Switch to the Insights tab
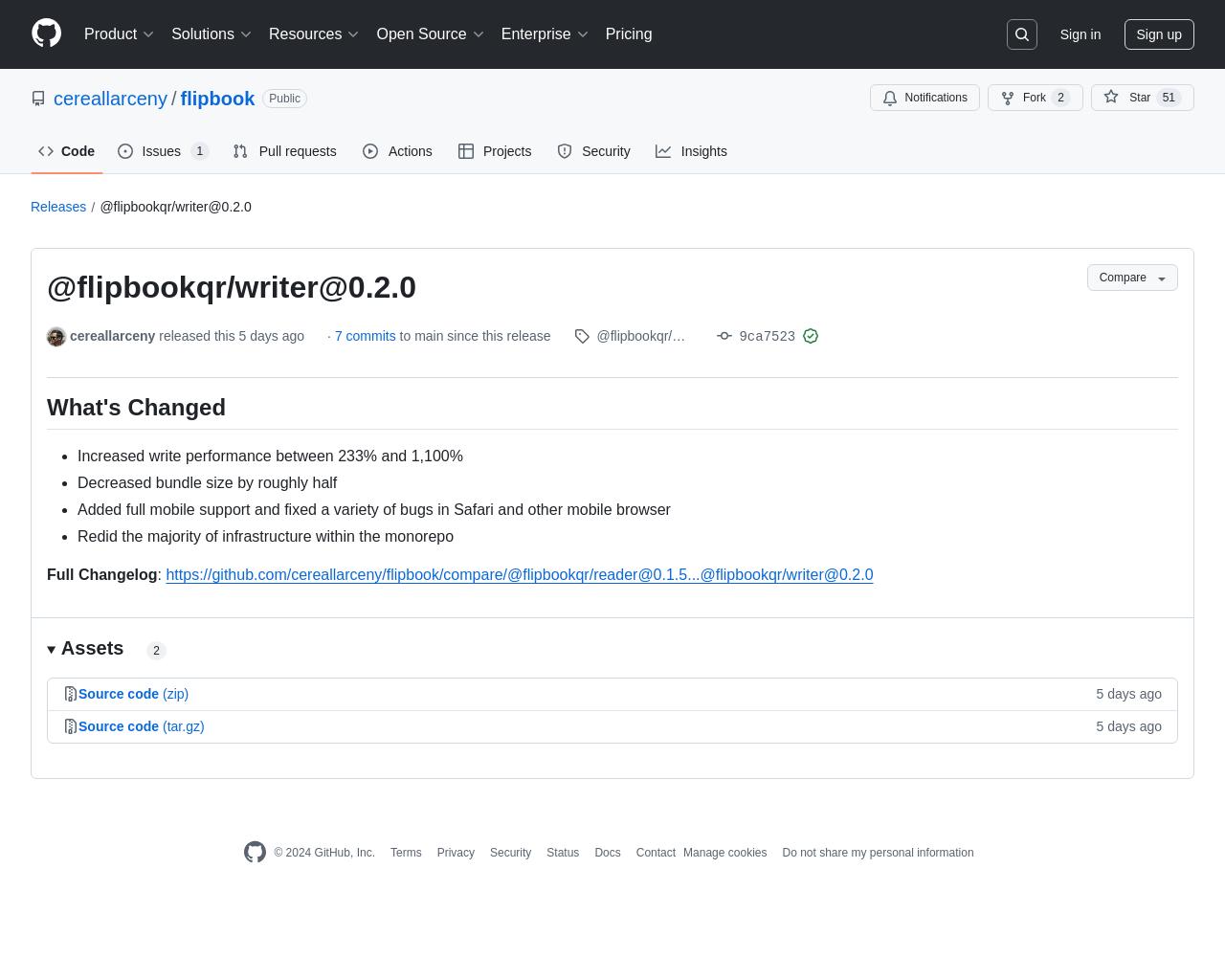This screenshot has height=980, width=1225. coord(691,151)
